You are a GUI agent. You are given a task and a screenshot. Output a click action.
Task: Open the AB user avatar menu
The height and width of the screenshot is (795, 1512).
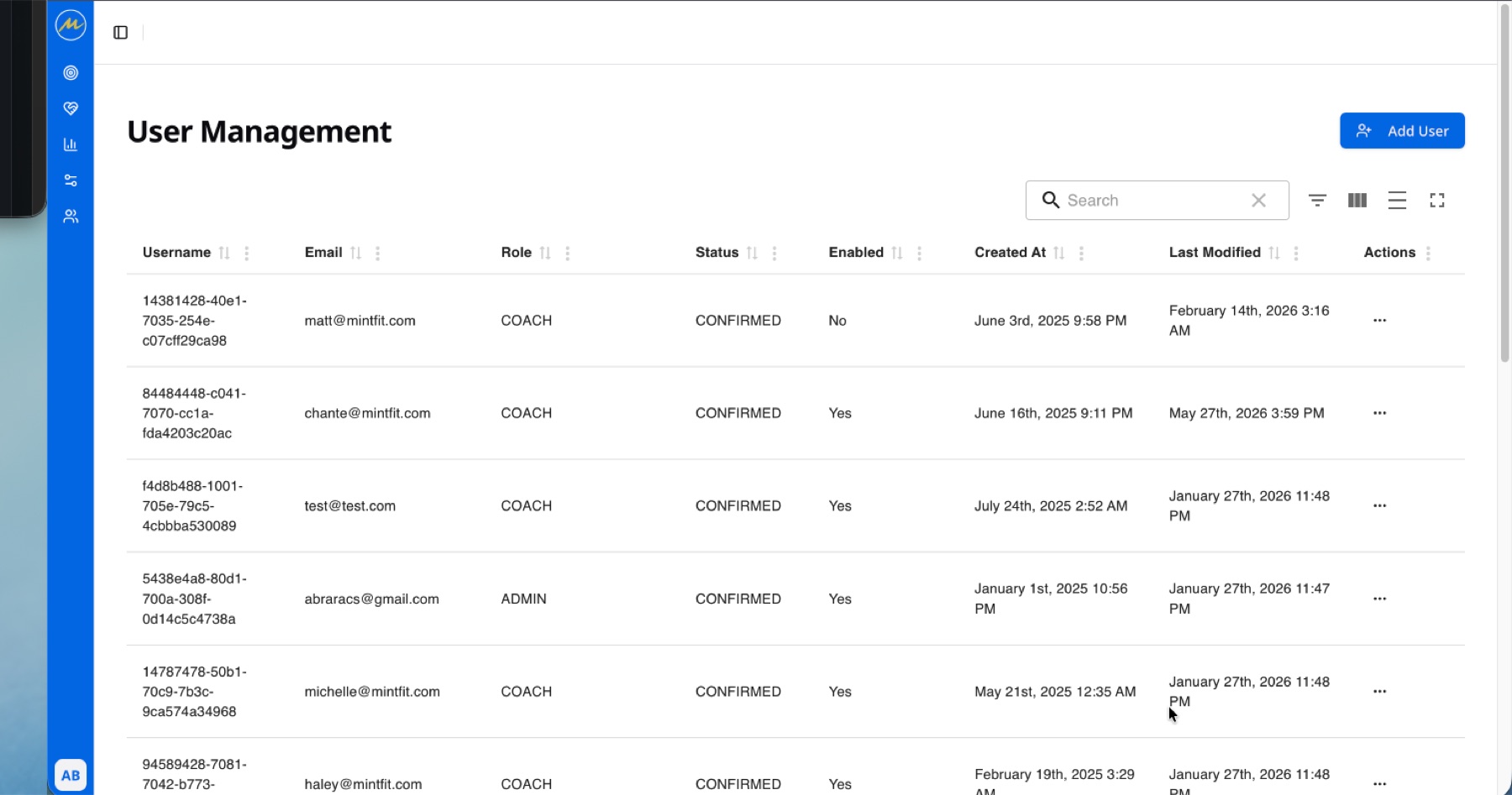point(71,775)
